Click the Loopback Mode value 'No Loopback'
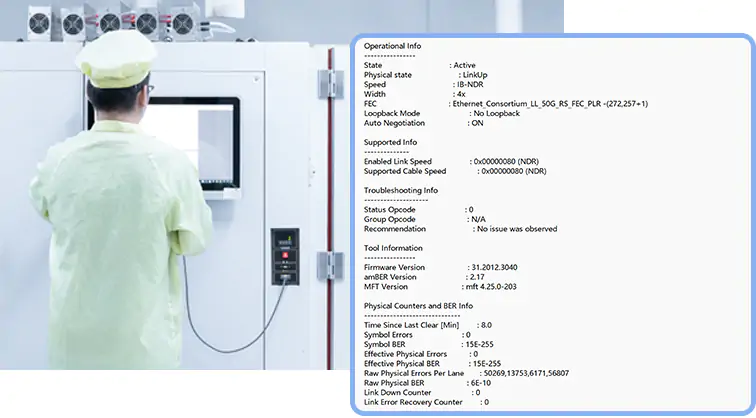Image resolution: width=756 pixels, height=418 pixels. (x=497, y=113)
